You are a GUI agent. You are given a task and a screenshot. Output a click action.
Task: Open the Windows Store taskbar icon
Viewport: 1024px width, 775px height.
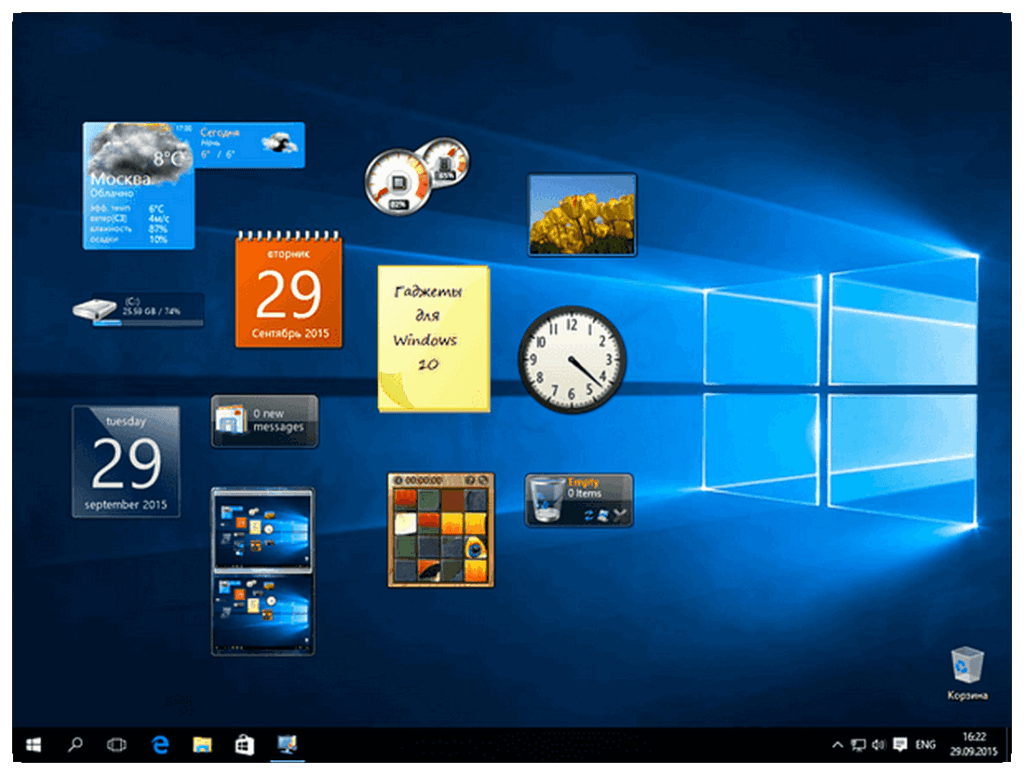coord(244,744)
